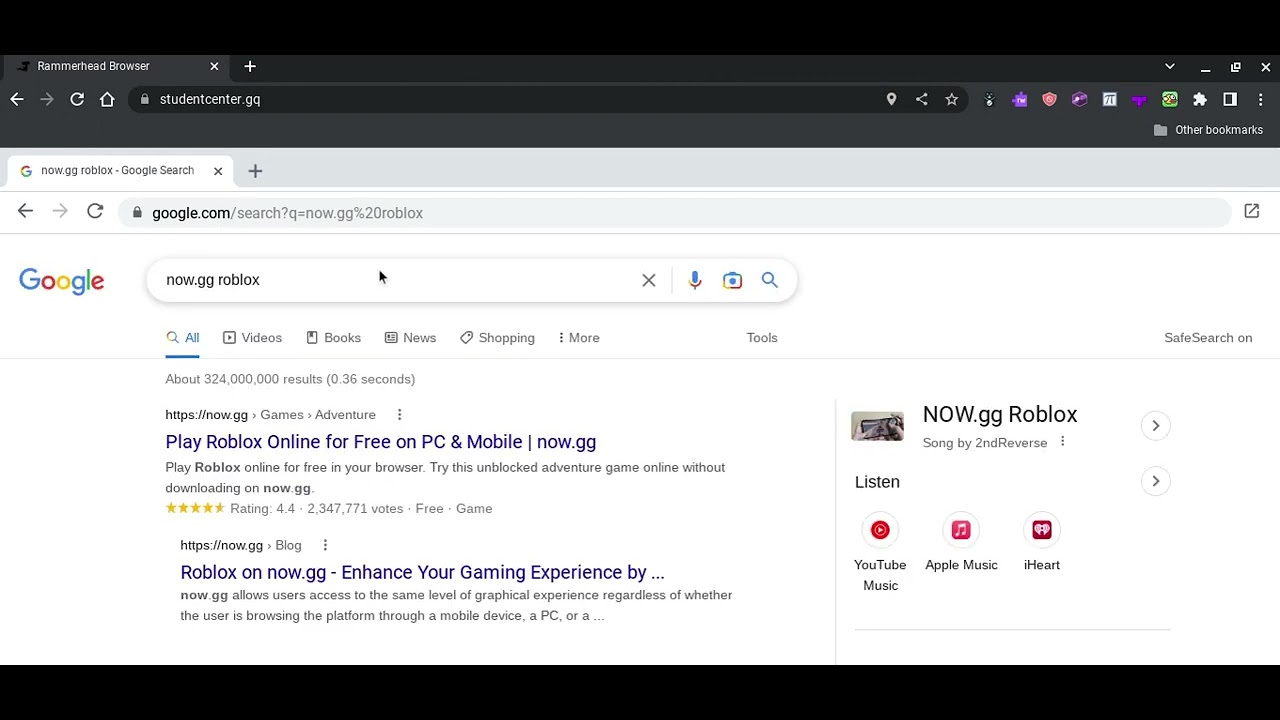Viewport: 1280px width, 720px height.
Task: Click the NOW.gg Roblox song thumbnail
Action: 877,426
